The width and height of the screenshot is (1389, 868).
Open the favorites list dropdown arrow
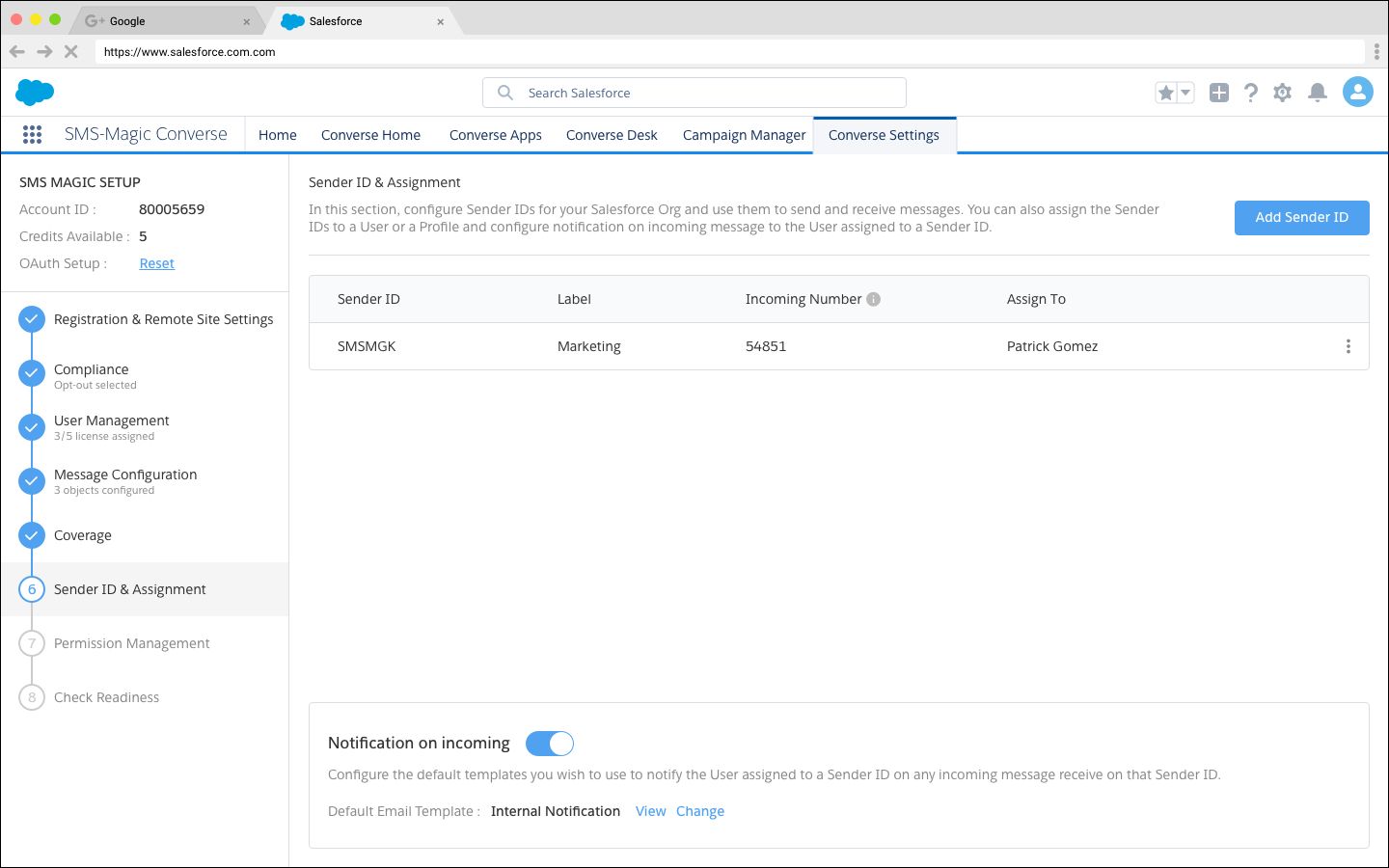pyautogui.click(x=1186, y=93)
